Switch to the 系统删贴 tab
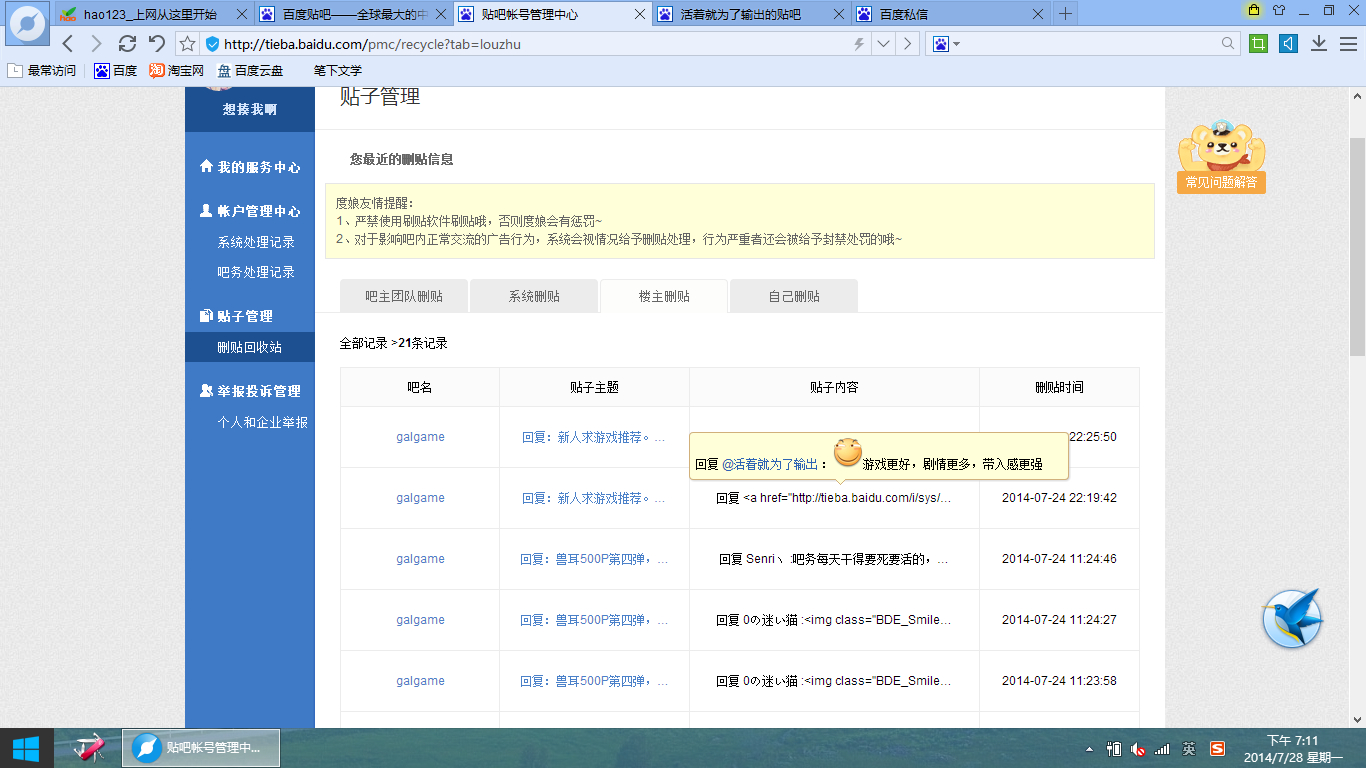The width and height of the screenshot is (1366, 768). click(534, 297)
